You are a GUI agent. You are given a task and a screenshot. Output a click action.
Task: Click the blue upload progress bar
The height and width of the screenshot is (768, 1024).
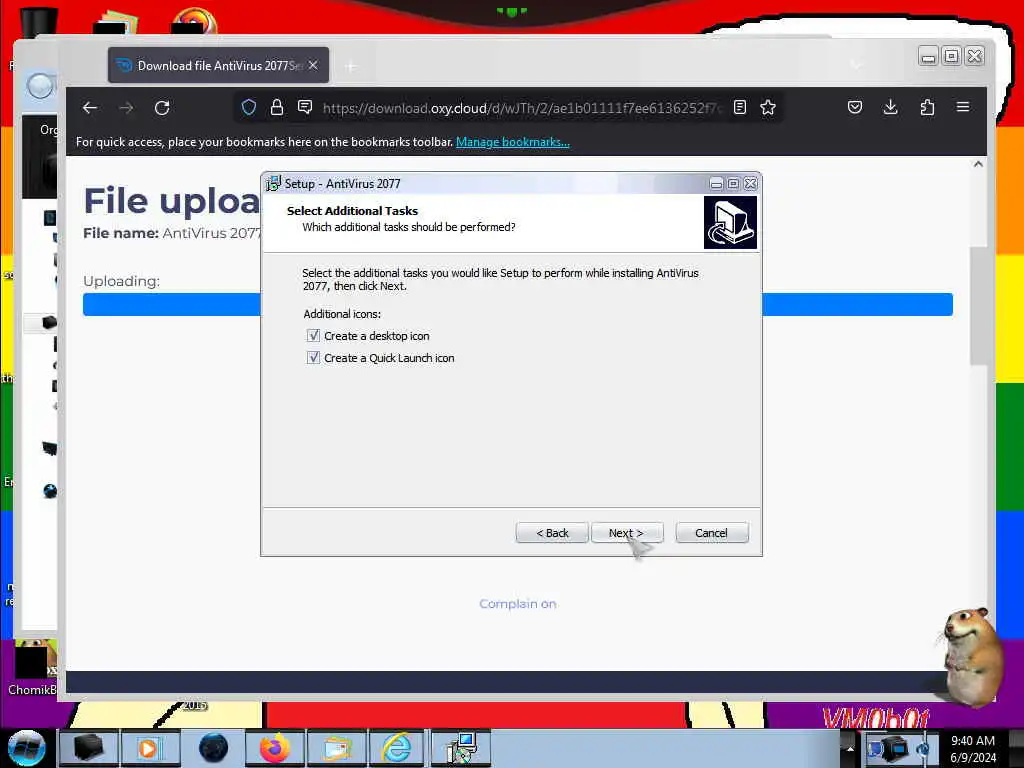517,304
